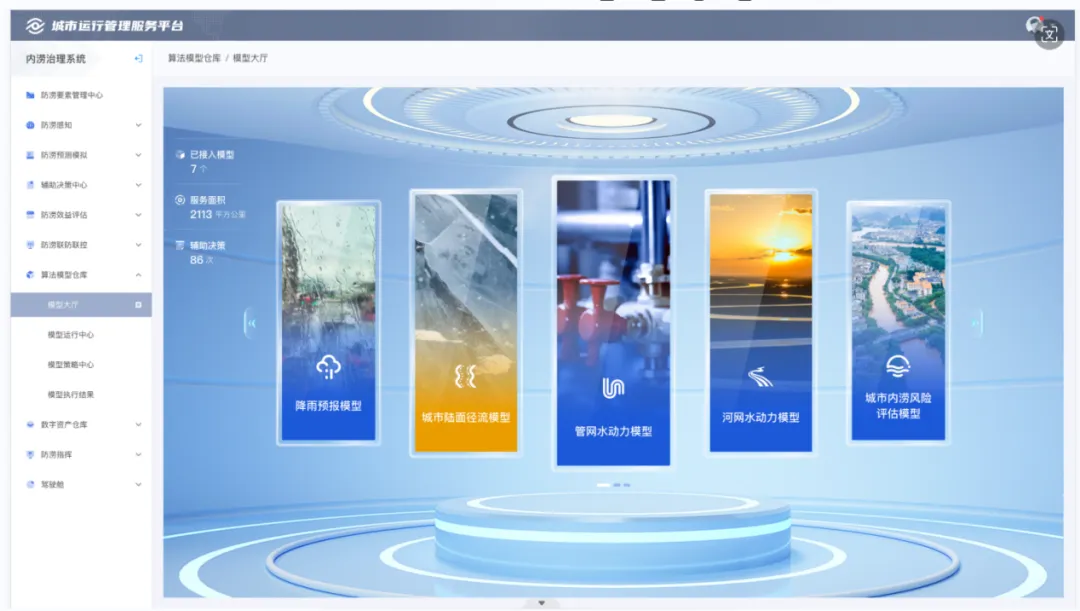Click the 驾驶舱 sidebar icon

30,484
